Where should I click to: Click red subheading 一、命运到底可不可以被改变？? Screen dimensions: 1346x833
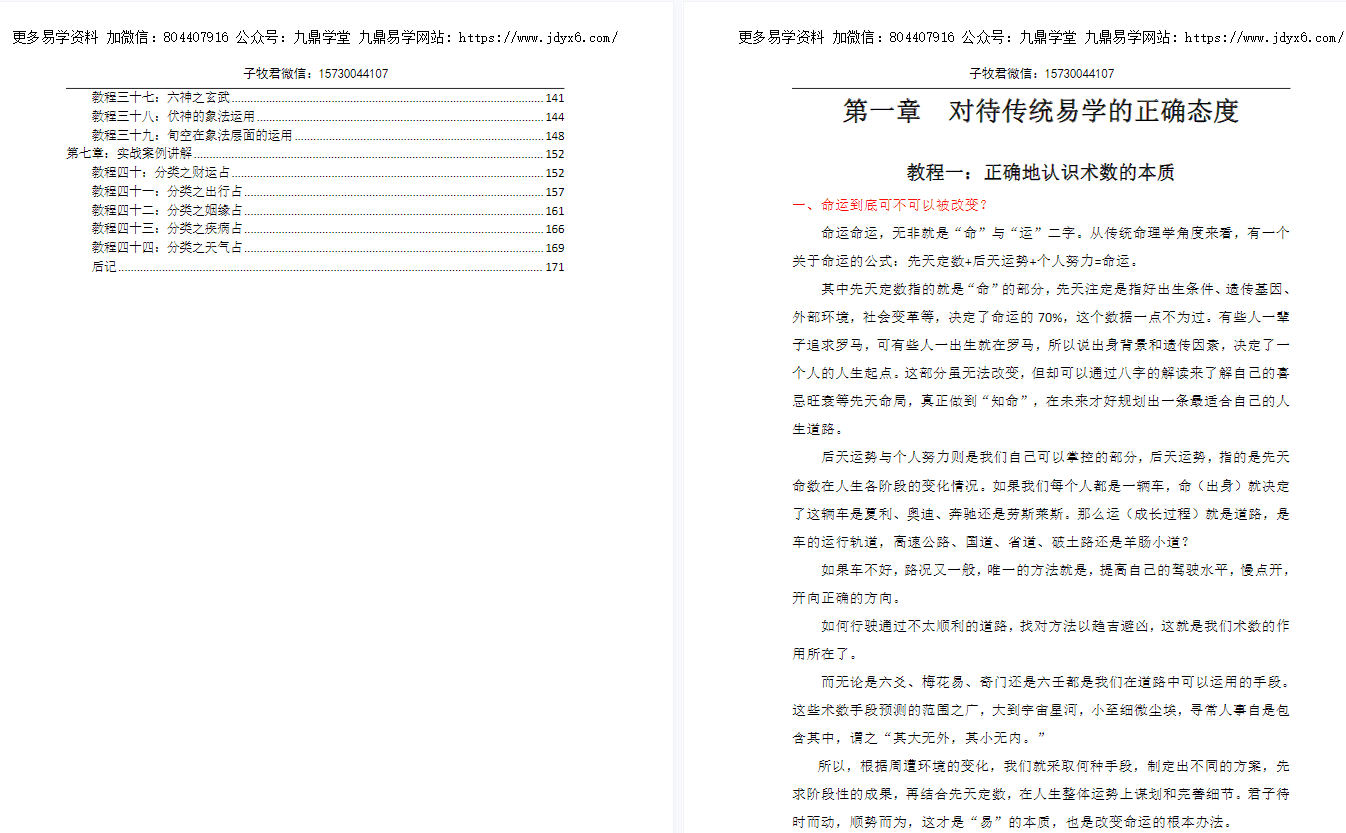889,205
